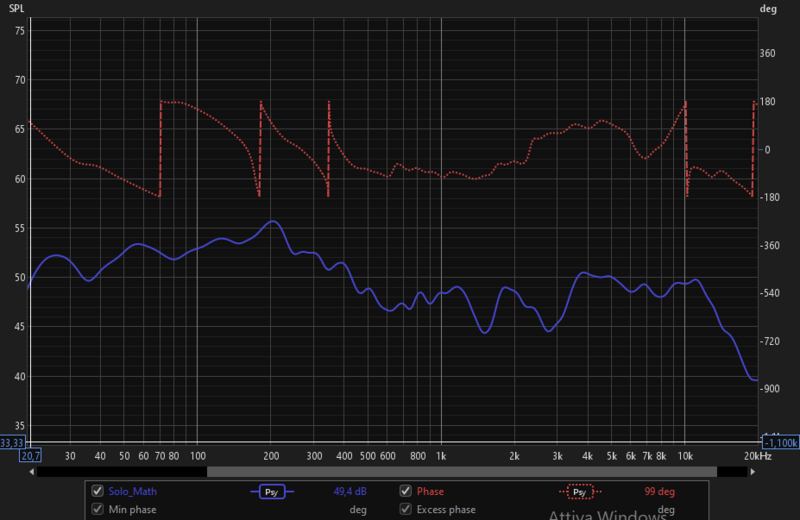Open Phase smoothing Psy button

click(580, 492)
